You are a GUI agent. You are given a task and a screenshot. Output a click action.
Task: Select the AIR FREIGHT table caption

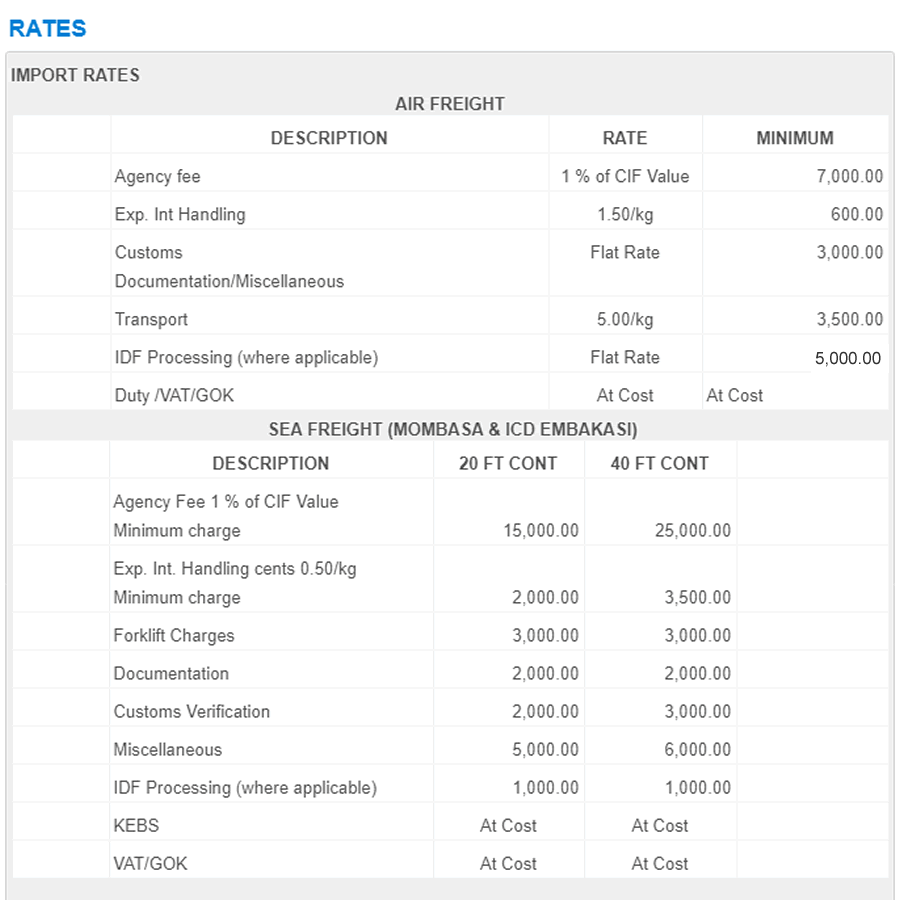[x=449, y=104]
